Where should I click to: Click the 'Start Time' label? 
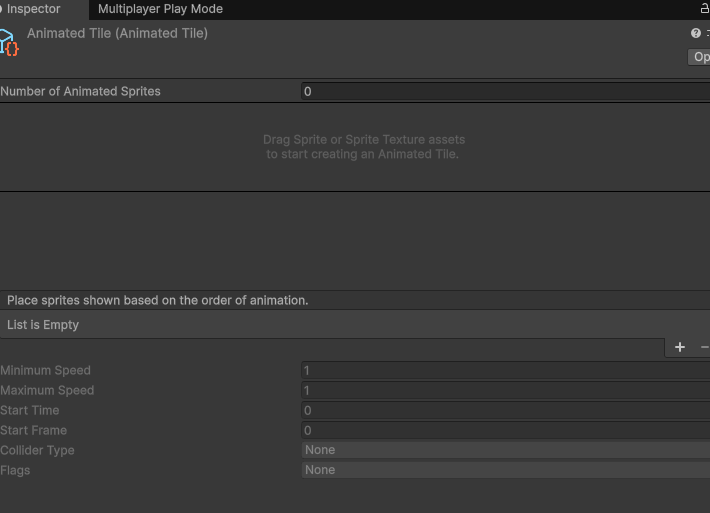pos(30,410)
